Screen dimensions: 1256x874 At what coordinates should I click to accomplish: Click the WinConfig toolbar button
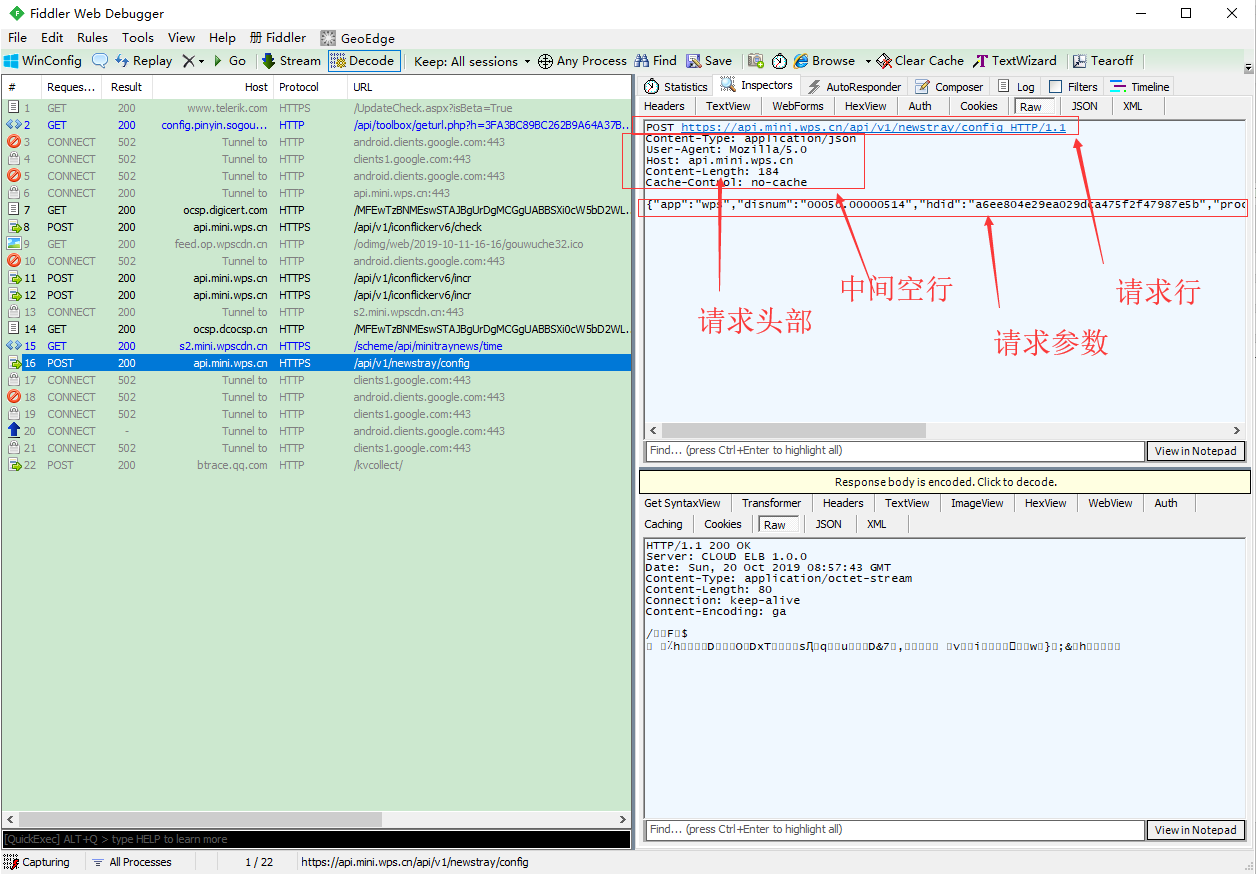43,61
